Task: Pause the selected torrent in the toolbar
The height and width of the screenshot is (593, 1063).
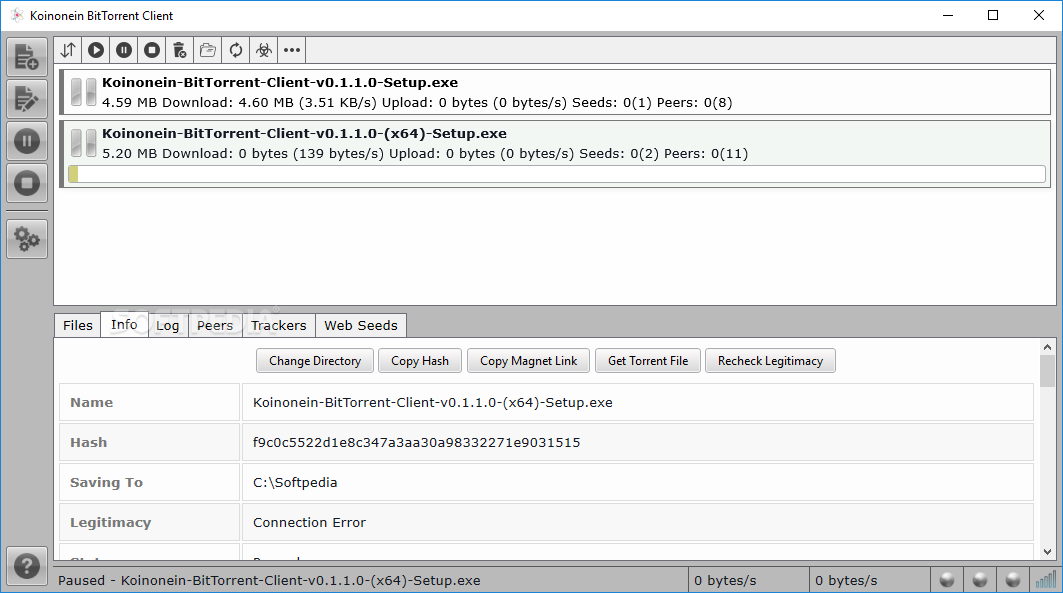Action: [x=124, y=50]
